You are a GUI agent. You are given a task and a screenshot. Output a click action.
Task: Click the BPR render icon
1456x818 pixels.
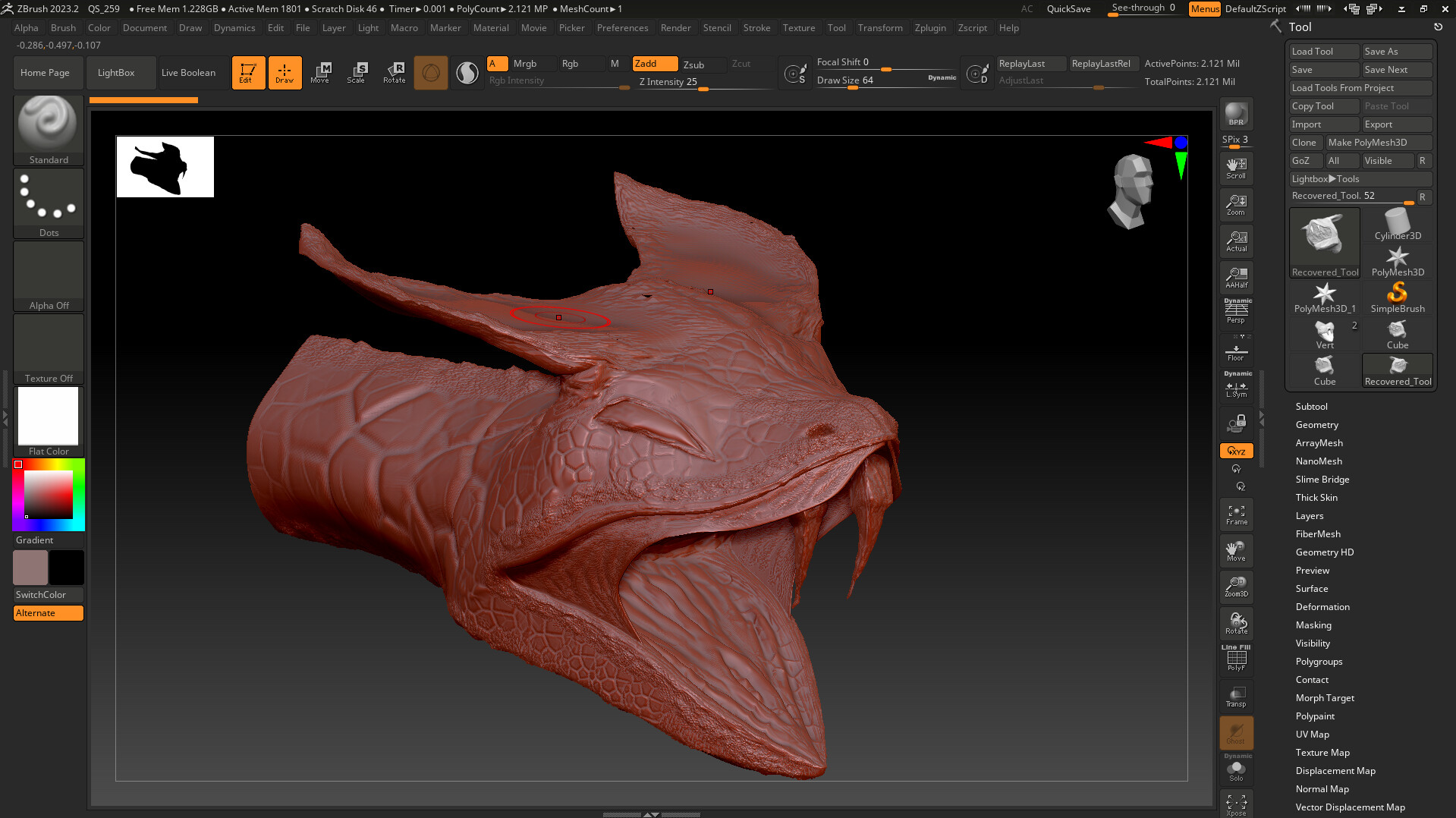1236,114
